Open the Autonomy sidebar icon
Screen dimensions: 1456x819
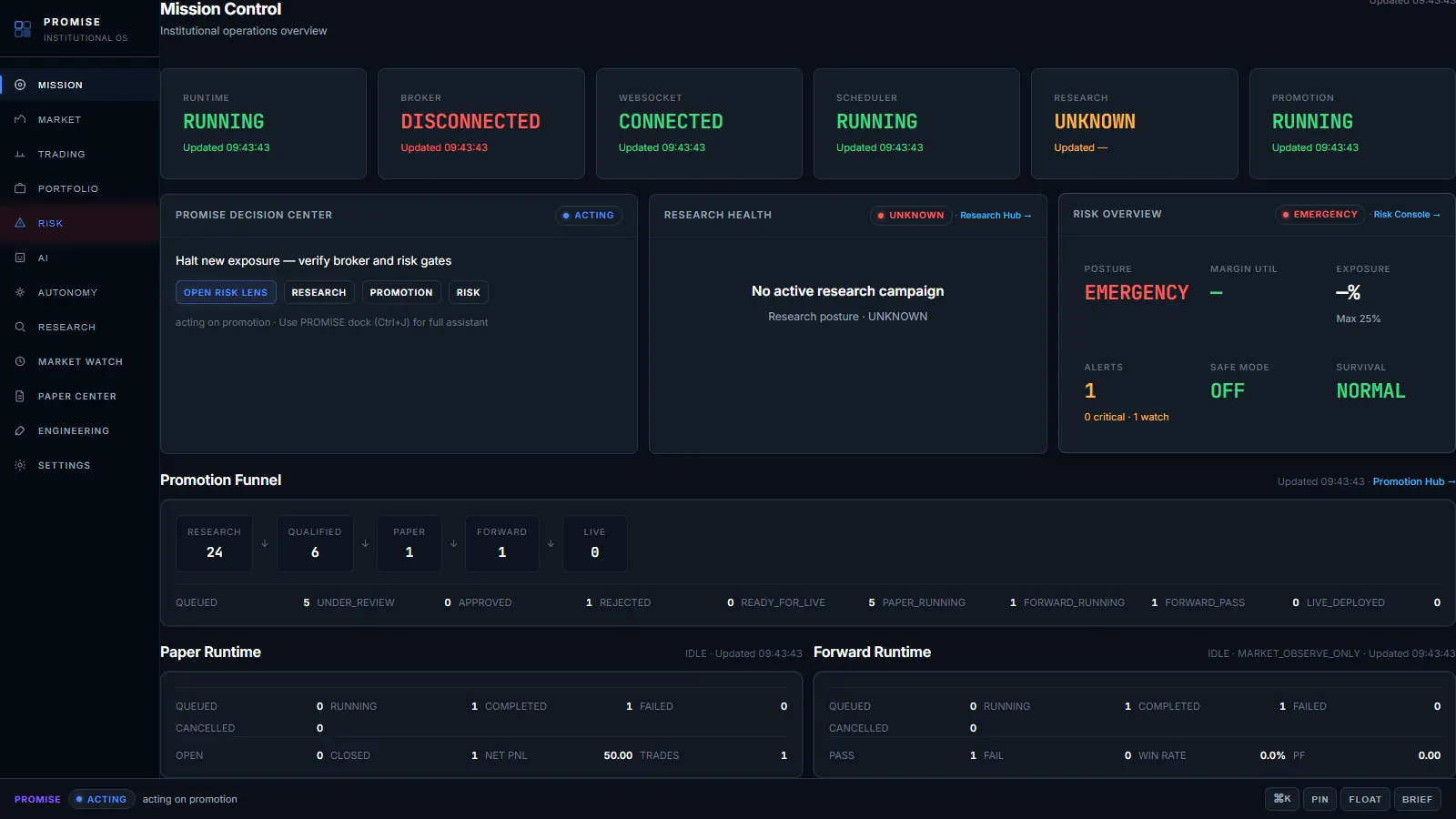point(20,292)
